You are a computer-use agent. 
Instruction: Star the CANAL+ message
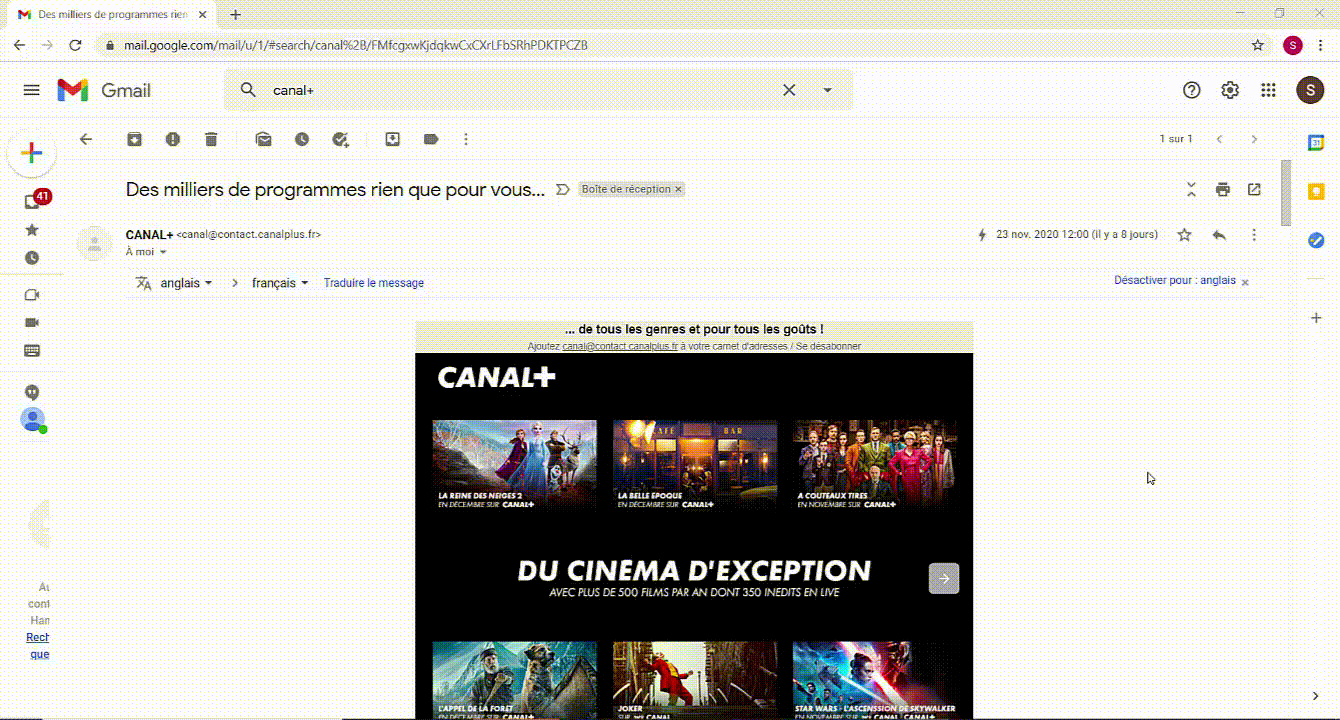click(x=1184, y=235)
